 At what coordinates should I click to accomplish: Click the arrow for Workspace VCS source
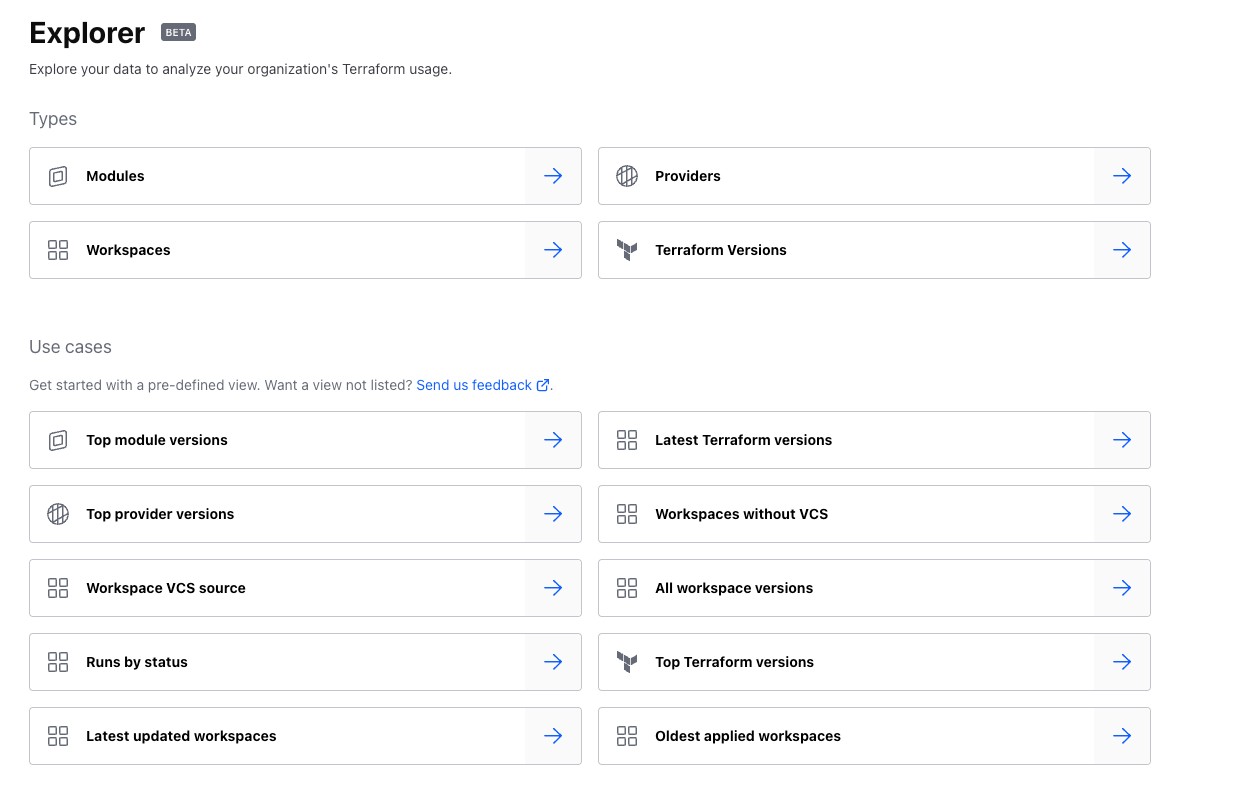click(553, 588)
